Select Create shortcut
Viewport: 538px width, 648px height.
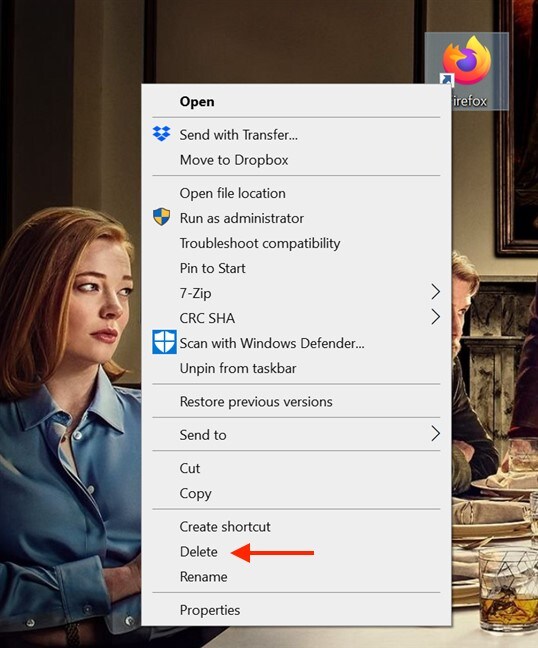296,526
